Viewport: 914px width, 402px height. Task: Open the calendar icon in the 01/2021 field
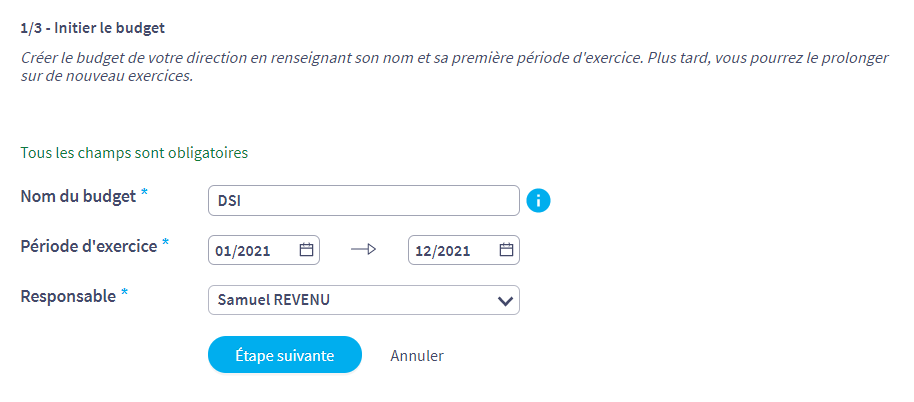pyautogui.click(x=306, y=251)
